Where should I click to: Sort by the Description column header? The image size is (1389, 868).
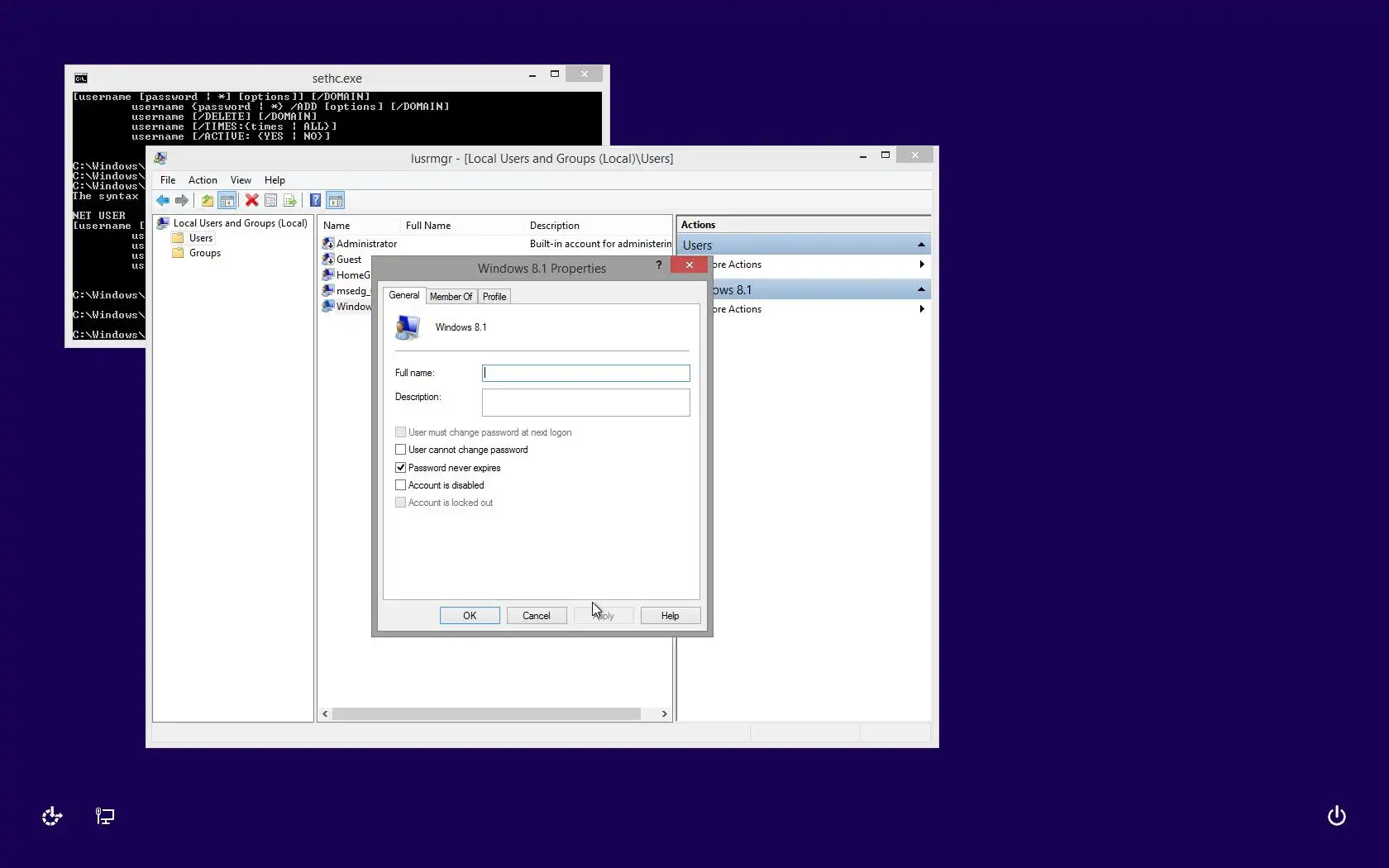(599, 226)
